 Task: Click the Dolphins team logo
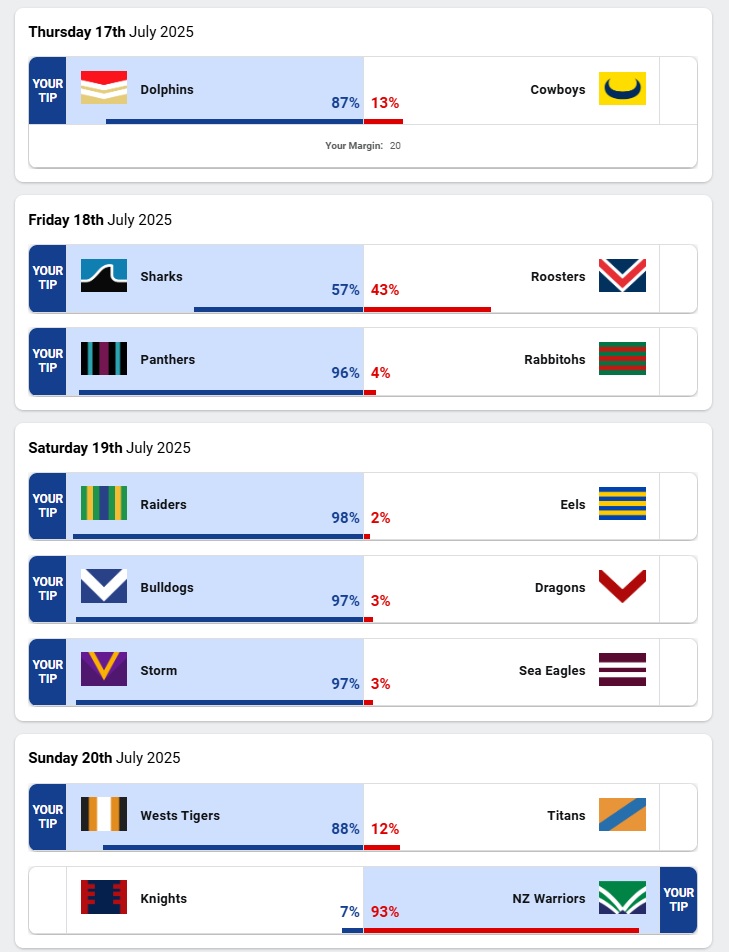(104, 88)
